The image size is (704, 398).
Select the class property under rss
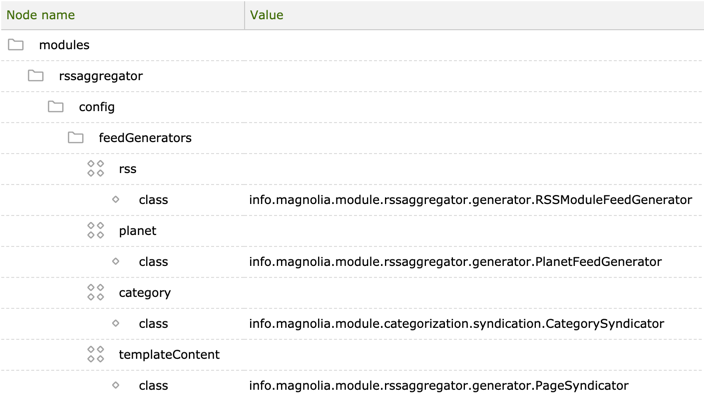(153, 200)
